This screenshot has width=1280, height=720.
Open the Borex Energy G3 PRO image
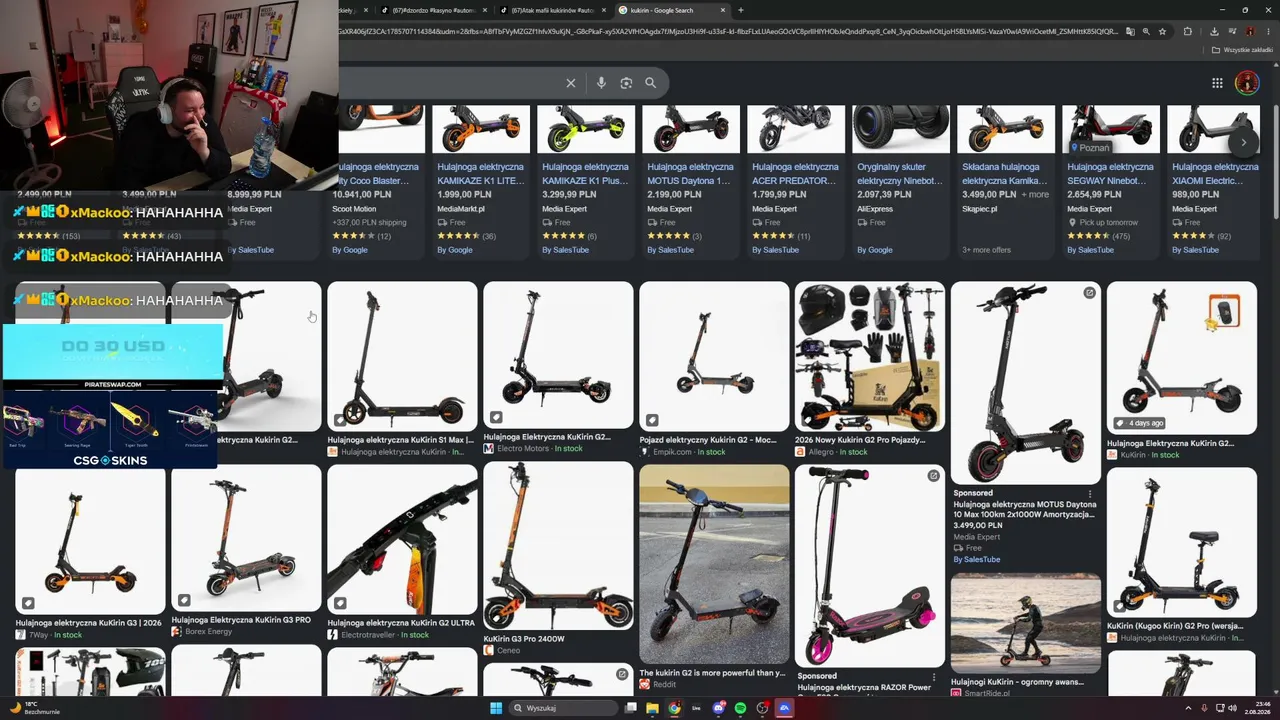(246, 538)
